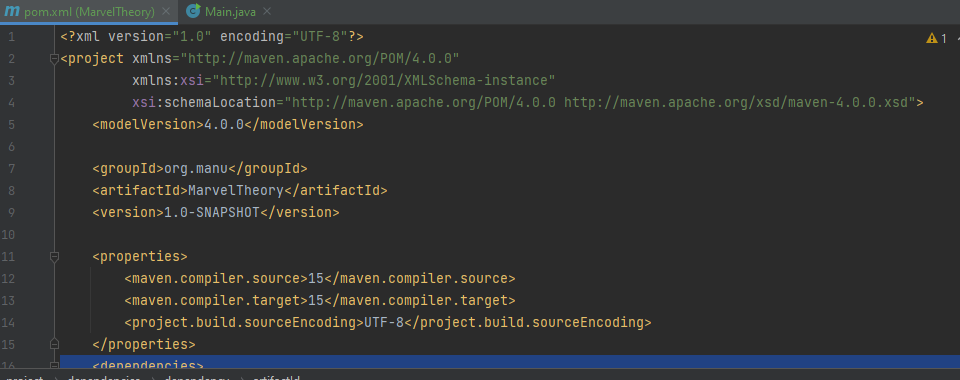
Task: Click the Maven icon on pom.xml tab
Action: [12, 12]
